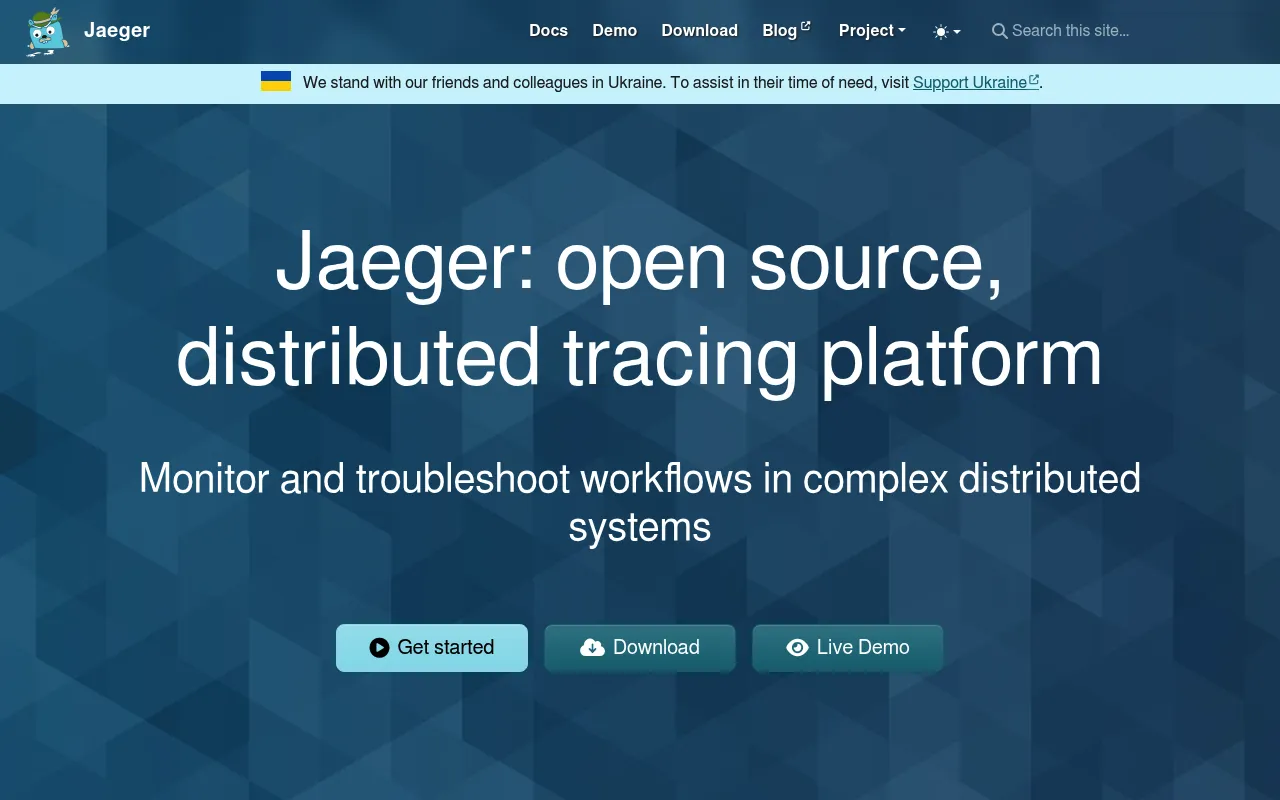Go to the Download page in navbar

coord(699,31)
